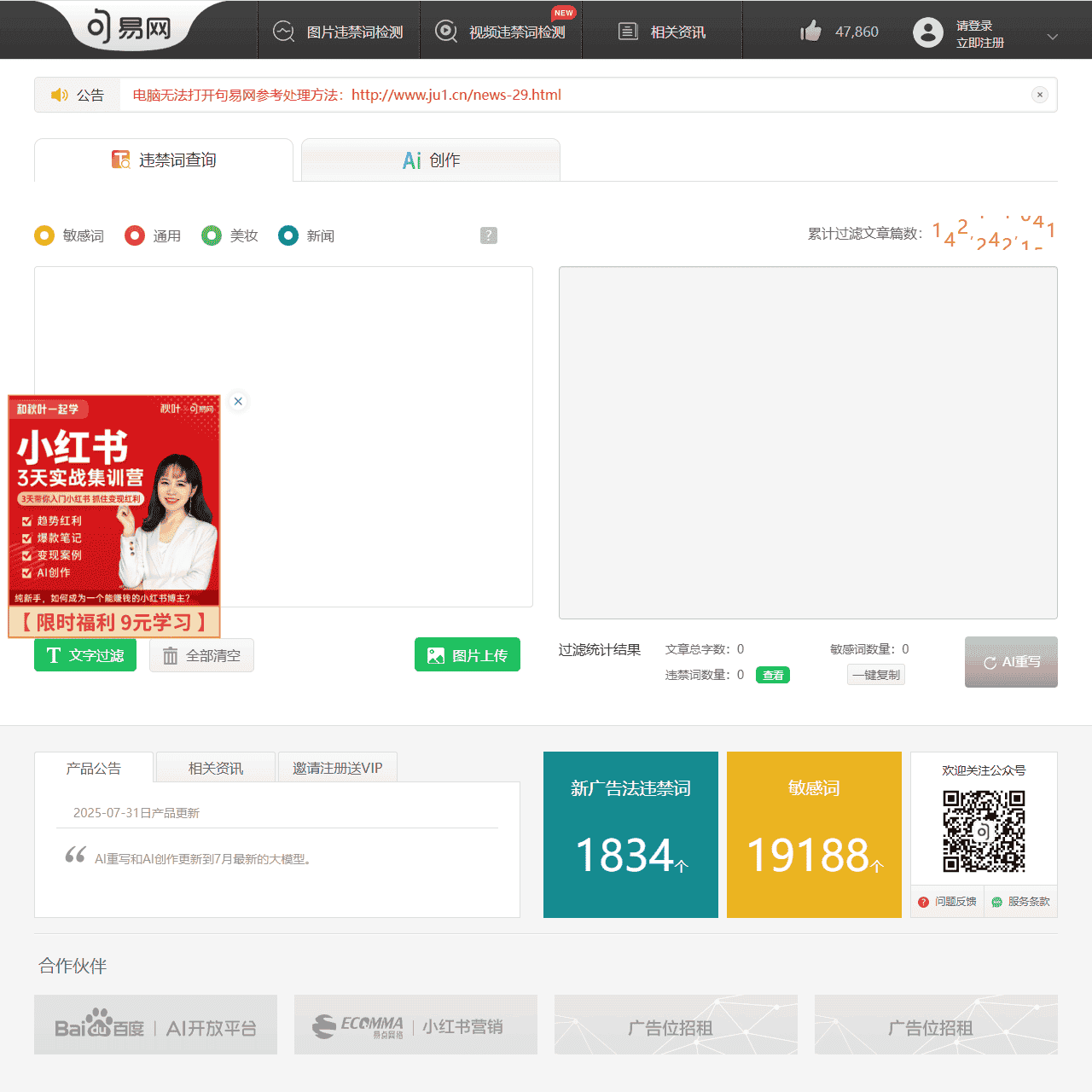
Task: Upload an image via the 图片上传 icon
Action: 436,654
